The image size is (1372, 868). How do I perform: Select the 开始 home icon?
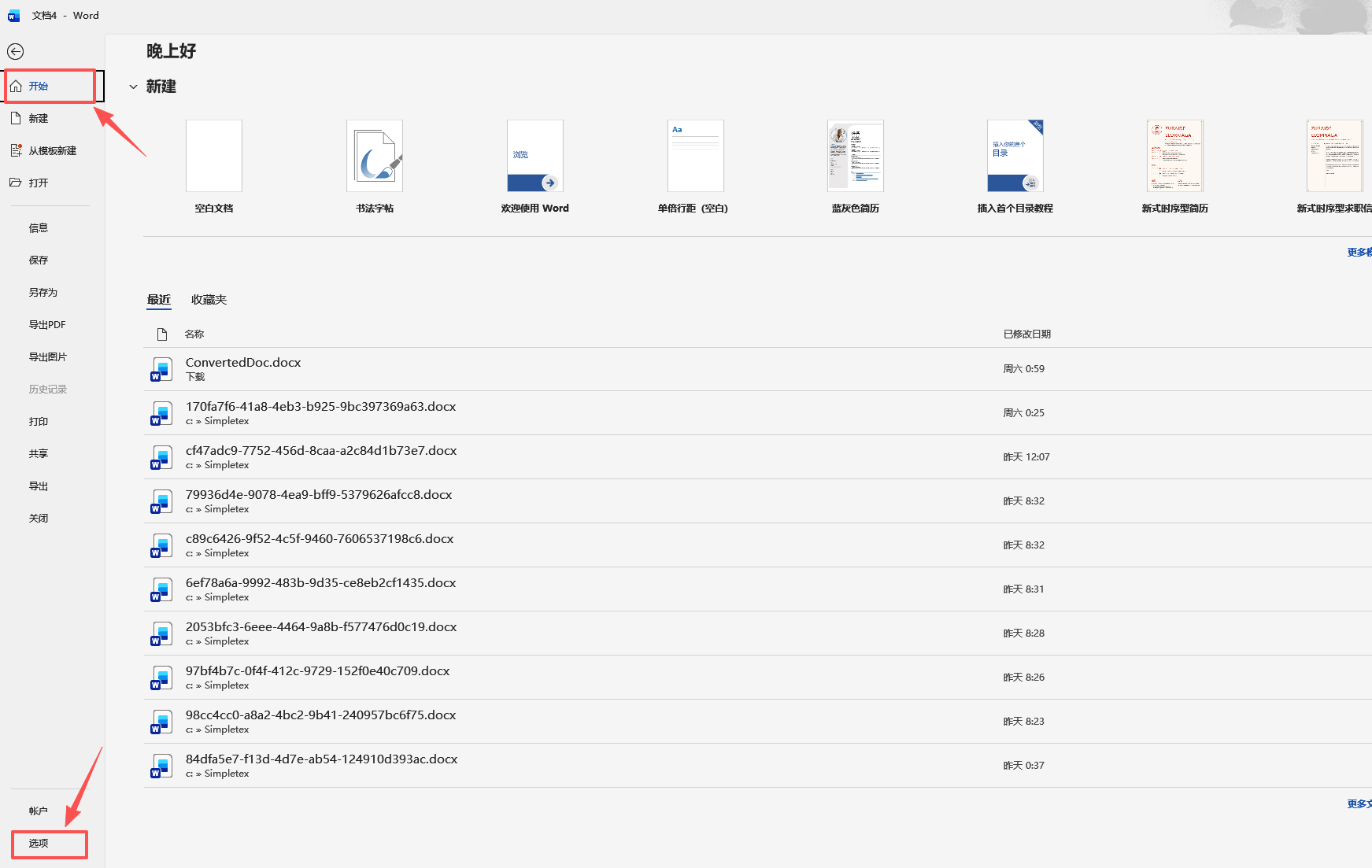[x=16, y=86]
